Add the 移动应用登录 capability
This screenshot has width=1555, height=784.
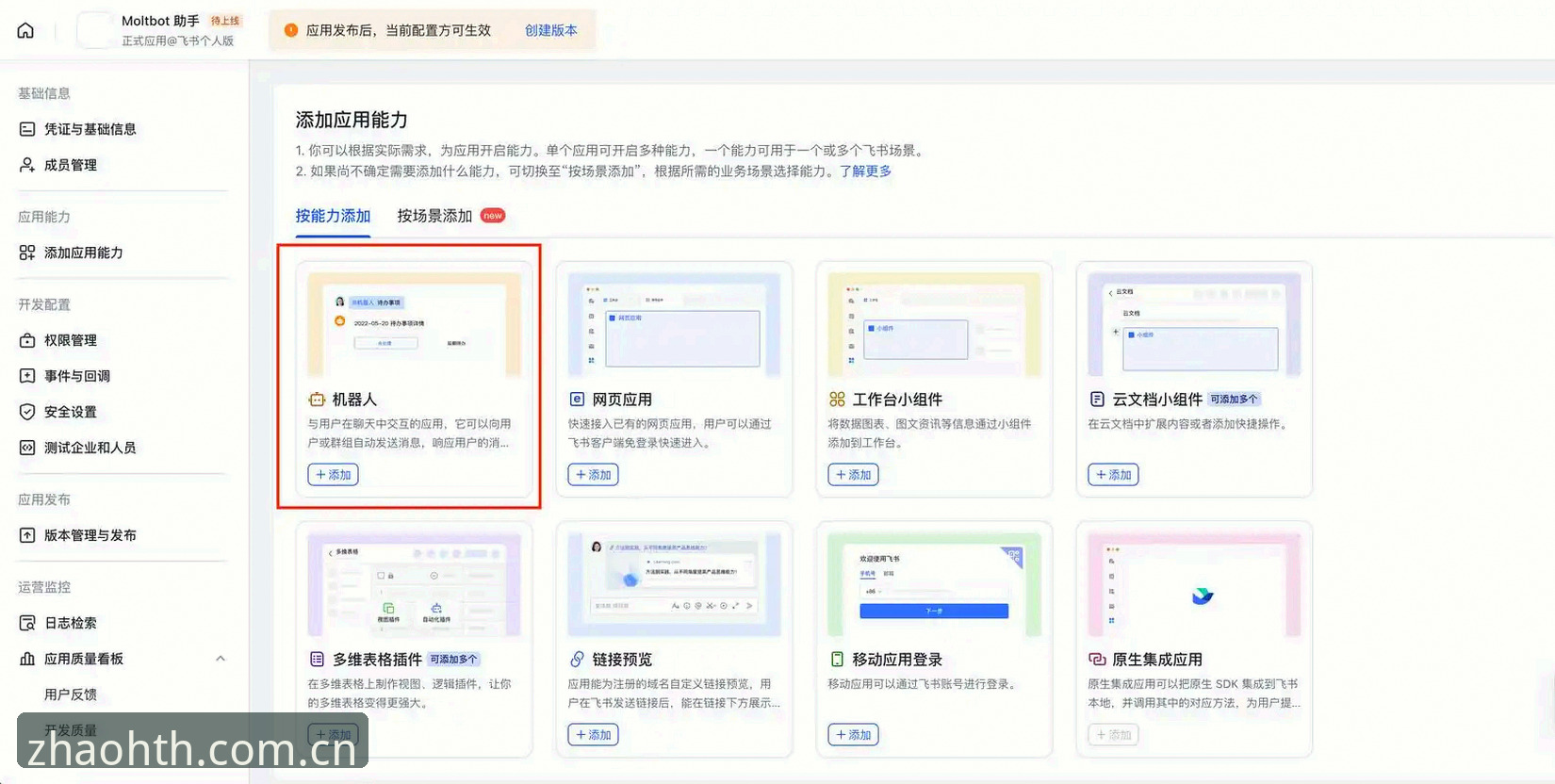click(853, 735)
